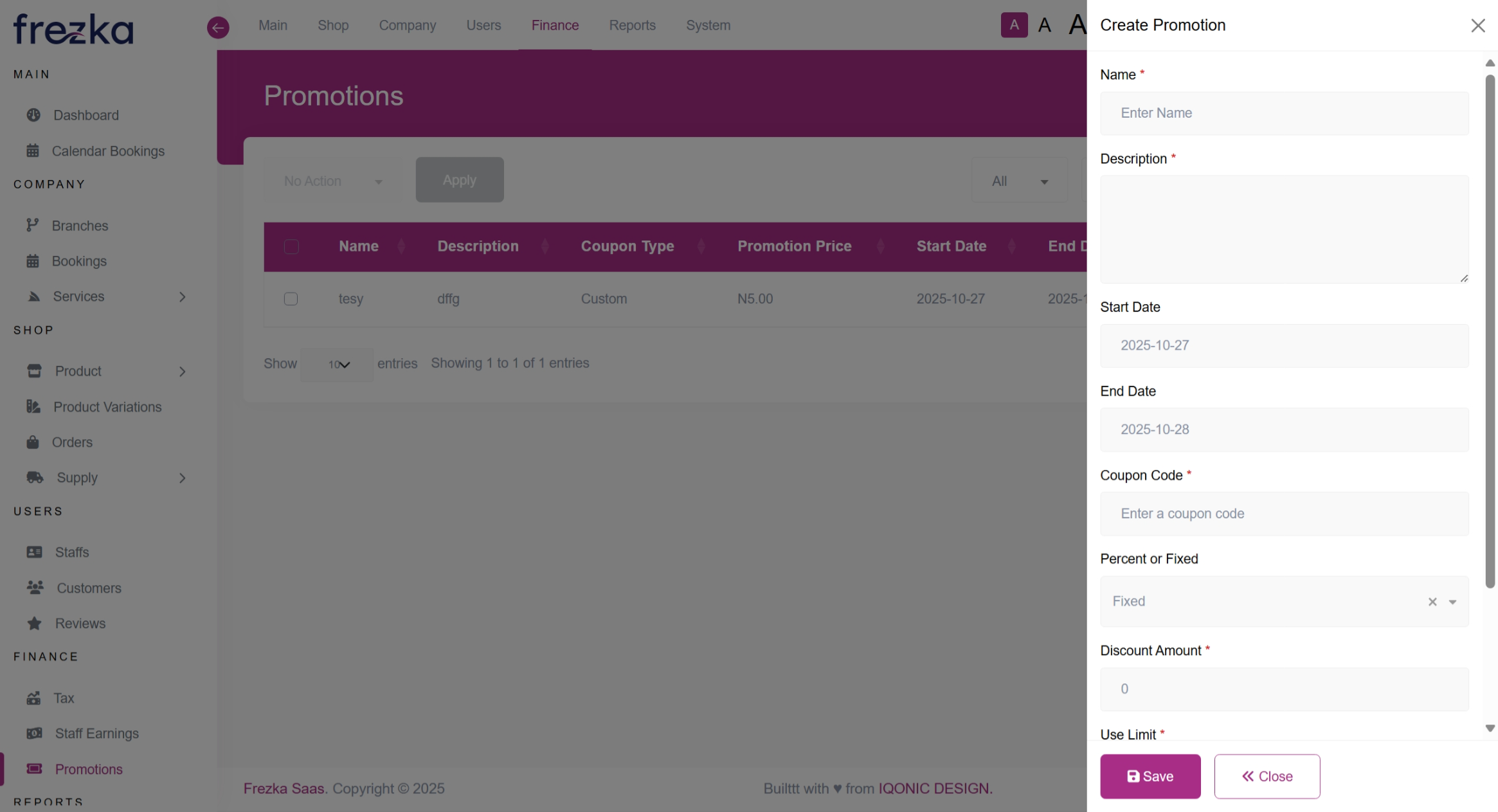
Task: Select the smallest font size A toggle
Action: (1014, 25)
